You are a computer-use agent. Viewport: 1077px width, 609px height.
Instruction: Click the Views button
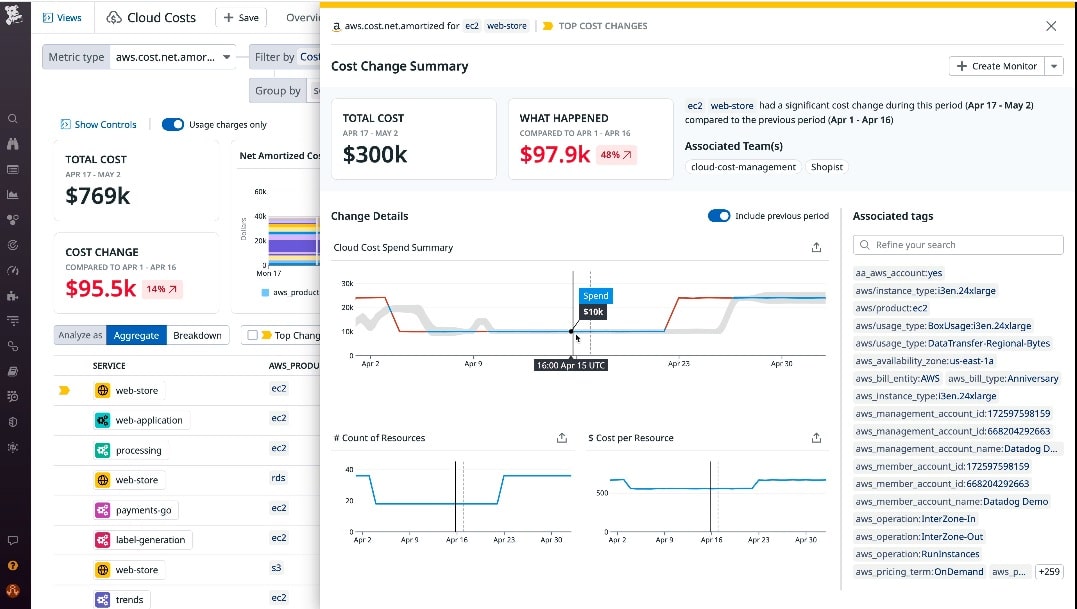[x=62, y=18]
